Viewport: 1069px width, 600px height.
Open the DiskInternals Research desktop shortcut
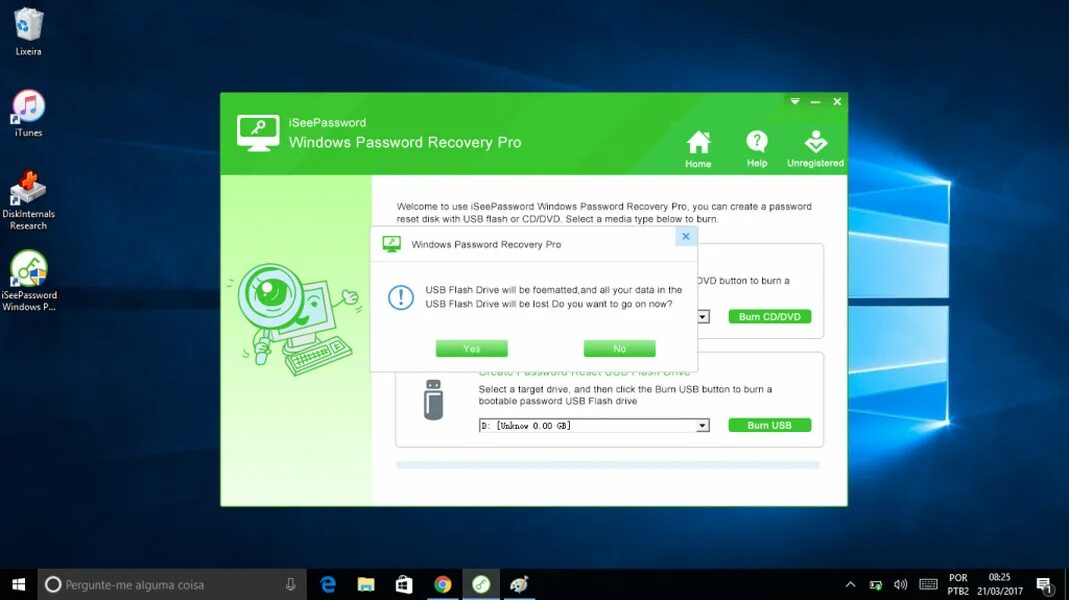[x=28, y=200]
